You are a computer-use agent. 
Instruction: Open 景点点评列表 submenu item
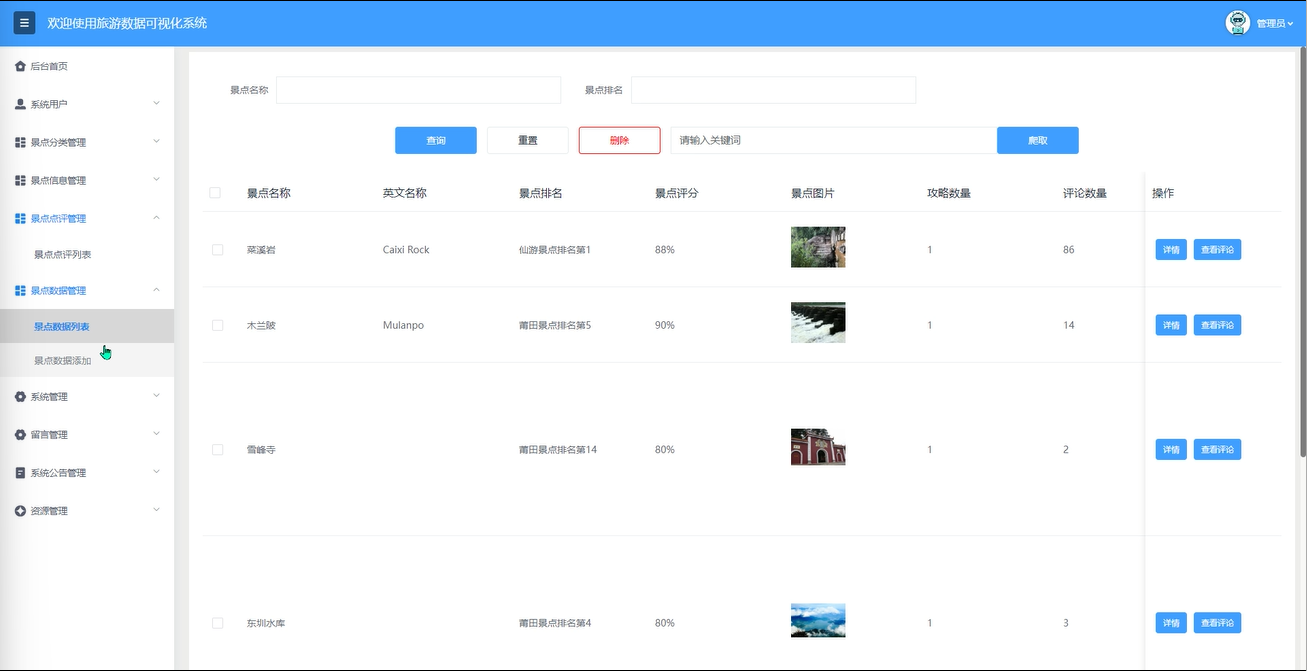pos(87,254)
